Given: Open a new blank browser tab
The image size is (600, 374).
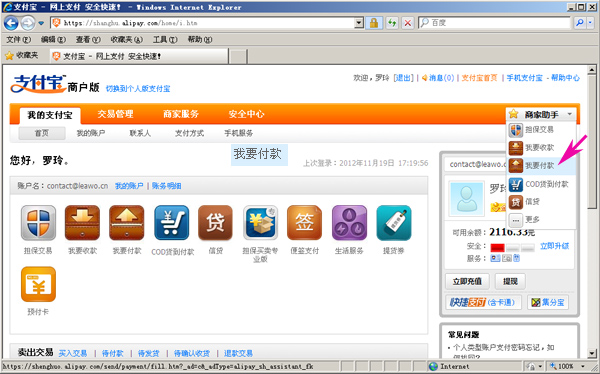Looking at the screenshot, I should click(238, 57).
